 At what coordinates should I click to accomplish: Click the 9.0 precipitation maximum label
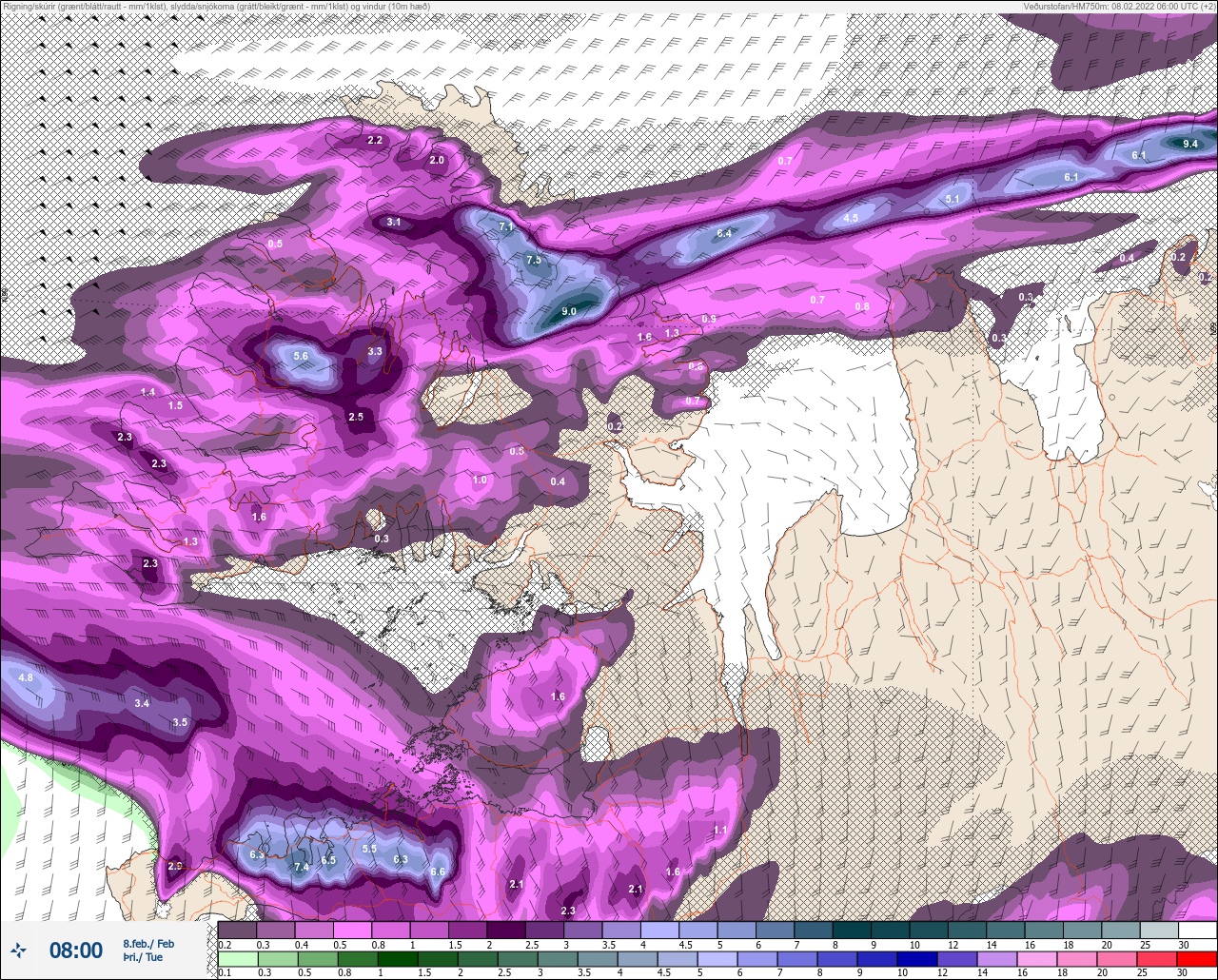[x=569, y=311]
